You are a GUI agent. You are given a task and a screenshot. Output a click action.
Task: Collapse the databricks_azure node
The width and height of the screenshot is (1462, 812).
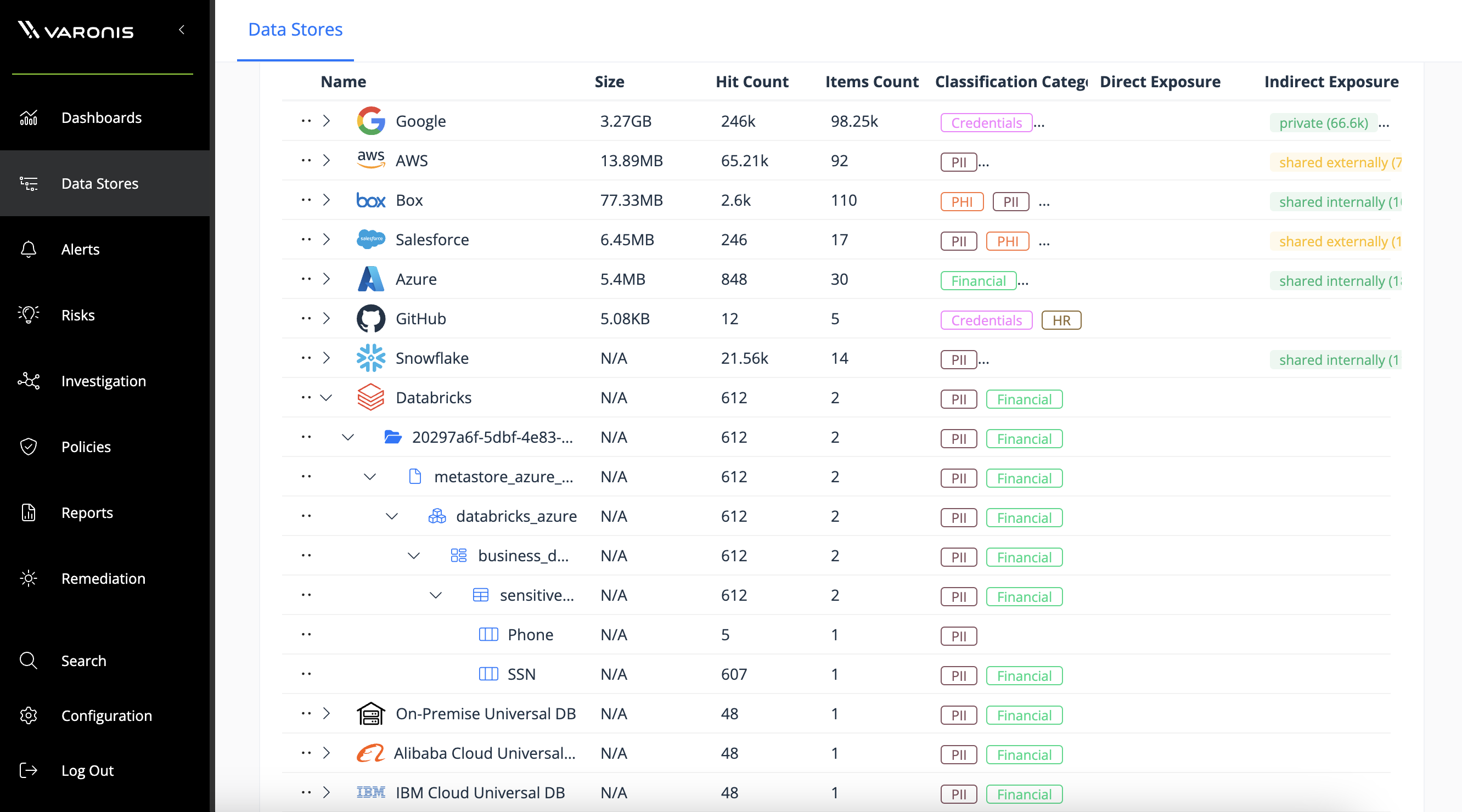point(392,516)
